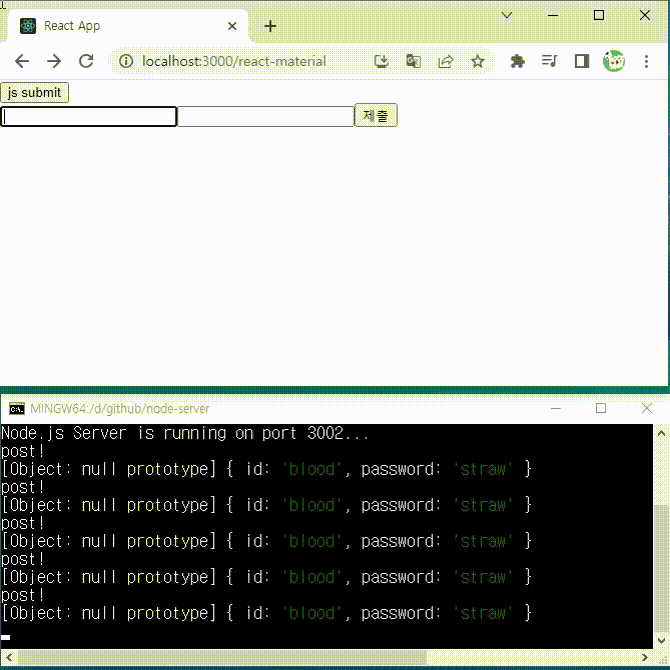The image size is (670, 670).
Task: Open a new browser tab
Action: [270, 26]
